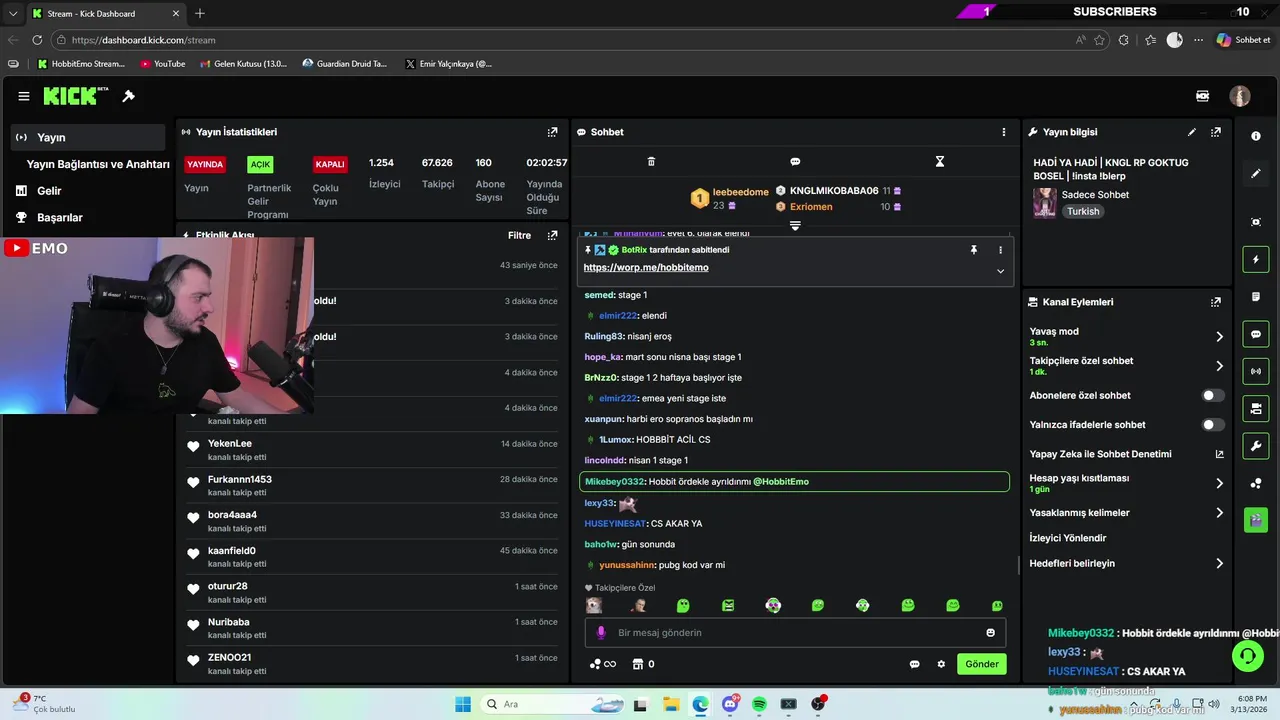Expand the pinned message chevron
The width and height of the screenshot is (1280, 720).
click(x=1000, y=271)
